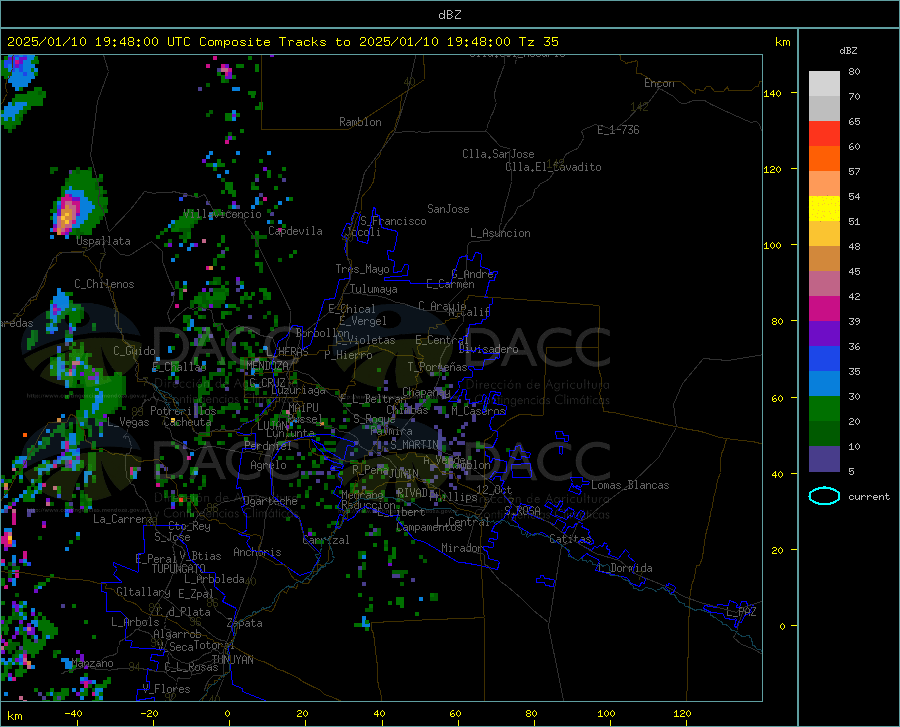Click the green 20-30 dBZ swatch

(x=824, y=409)
